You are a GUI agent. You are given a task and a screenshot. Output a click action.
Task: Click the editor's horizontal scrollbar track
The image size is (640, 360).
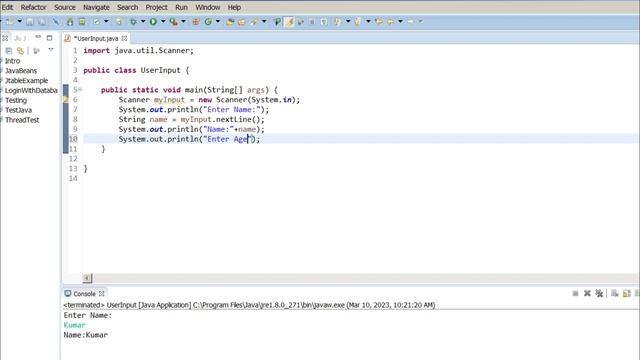pos(365,278)
